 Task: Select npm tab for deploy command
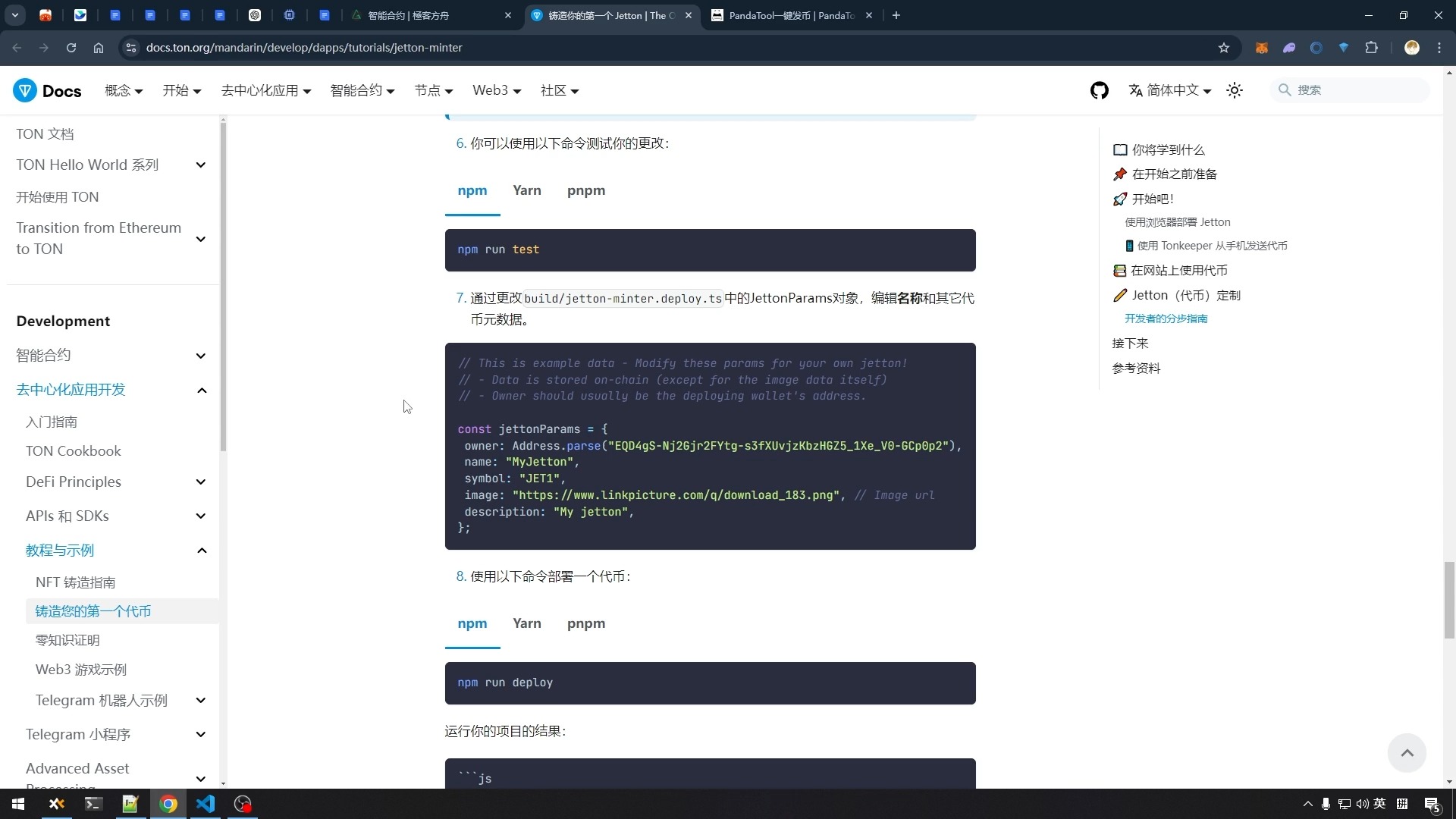point(472,623)
